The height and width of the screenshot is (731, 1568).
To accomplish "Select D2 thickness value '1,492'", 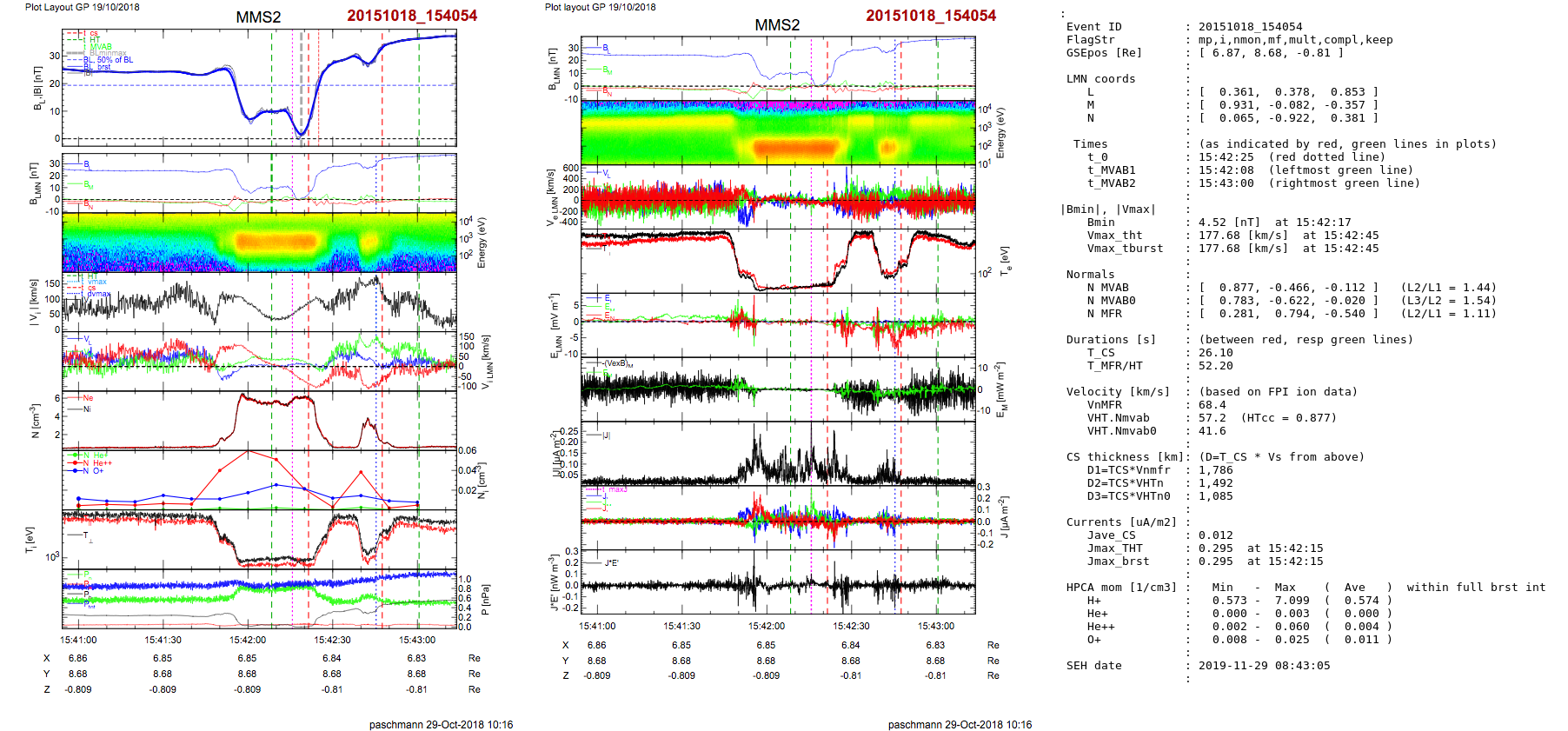I will click(1215, 483).
